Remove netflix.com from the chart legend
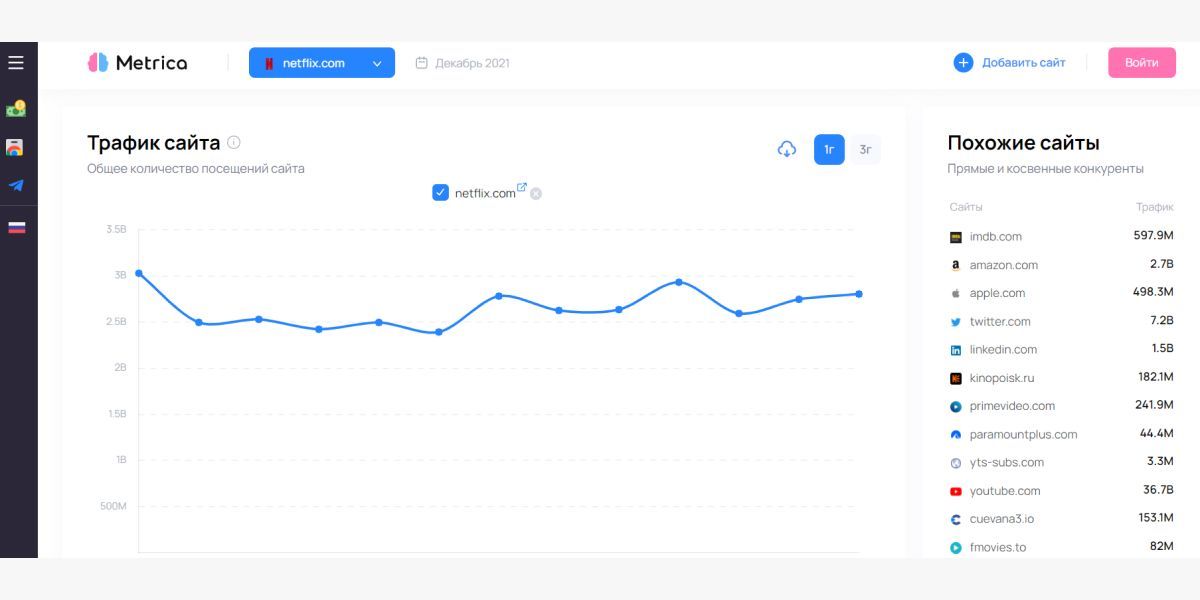Screen dimensions: 1200x600 point(536,194)
